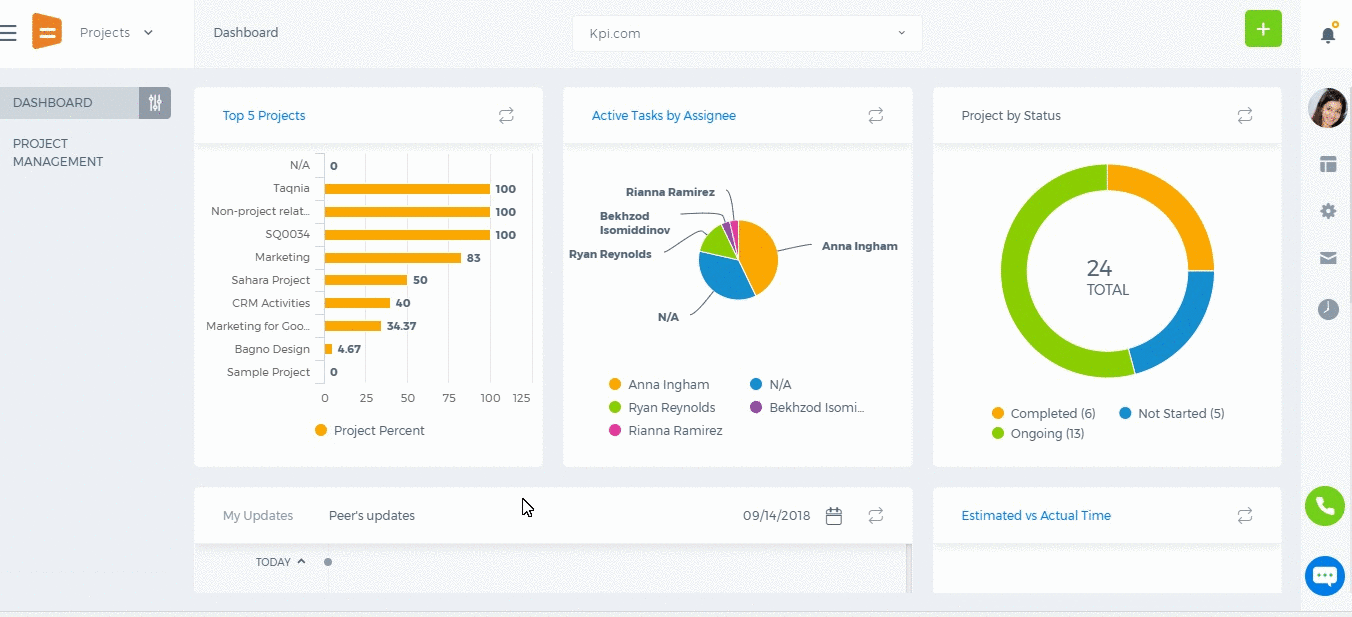Click the orange Kpi.com logo
Screen dimensions: 1352x617
(x=47, y=32)
